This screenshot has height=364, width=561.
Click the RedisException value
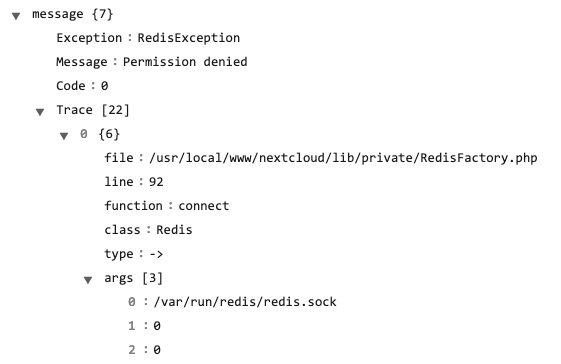tap(189, 38)
